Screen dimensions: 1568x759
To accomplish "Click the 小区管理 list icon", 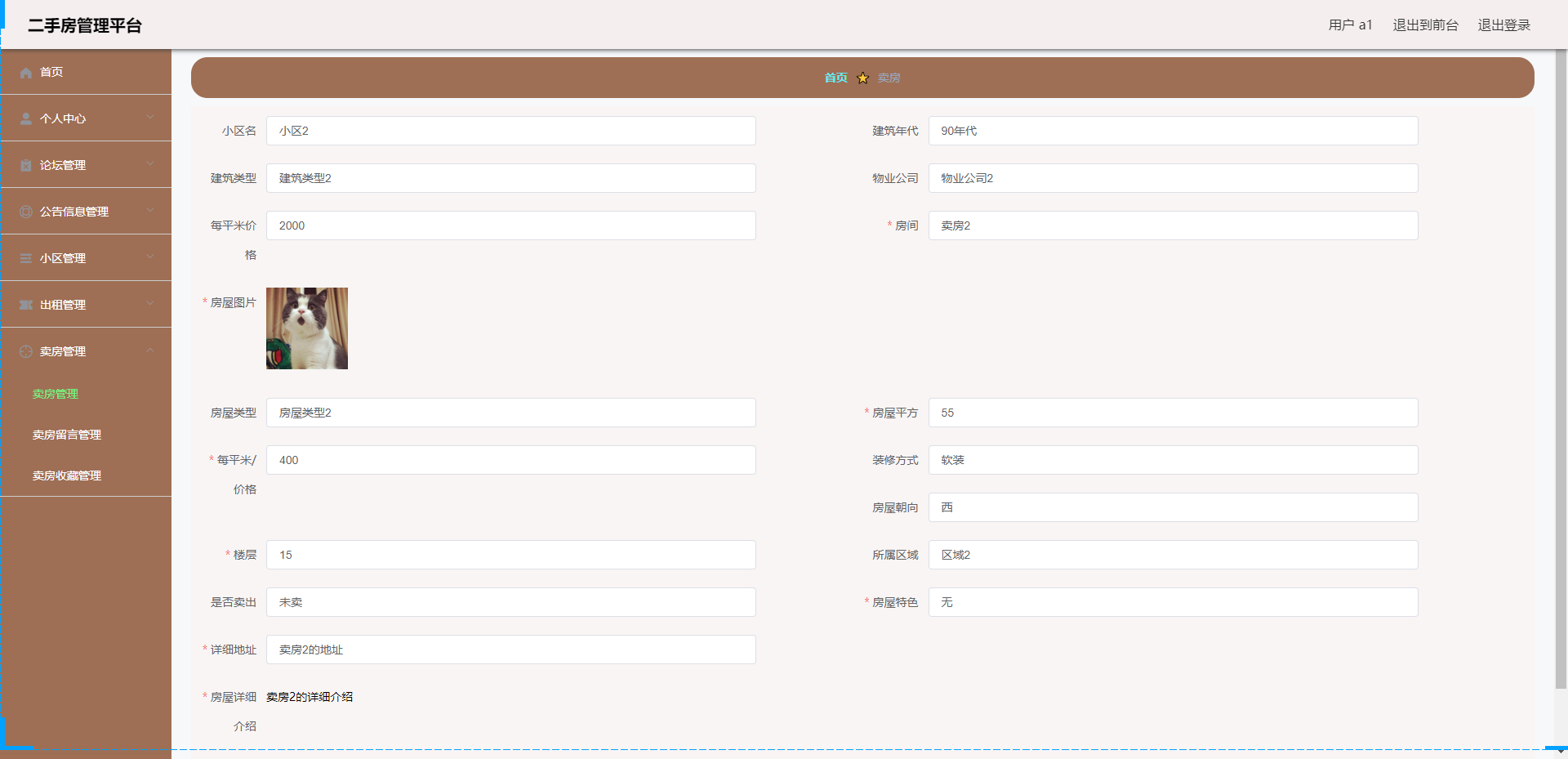I will (26, 258).
